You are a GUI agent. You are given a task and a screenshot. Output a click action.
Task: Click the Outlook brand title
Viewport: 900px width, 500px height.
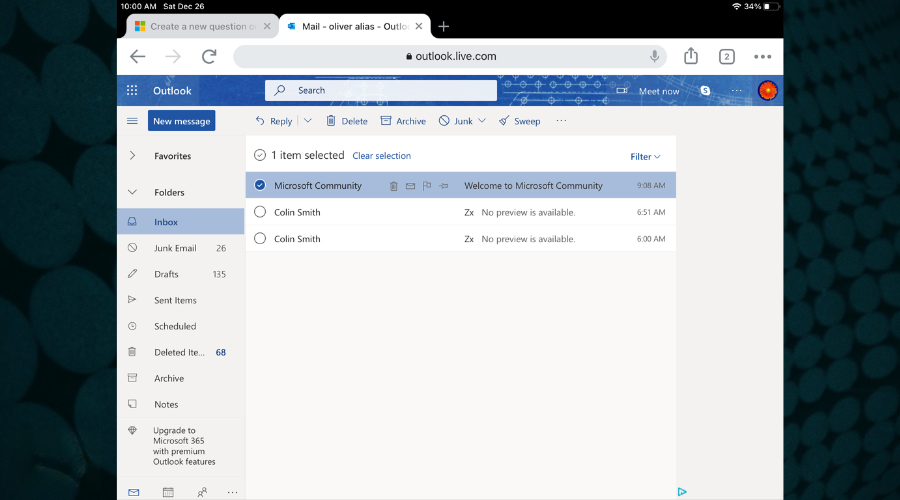172,91
